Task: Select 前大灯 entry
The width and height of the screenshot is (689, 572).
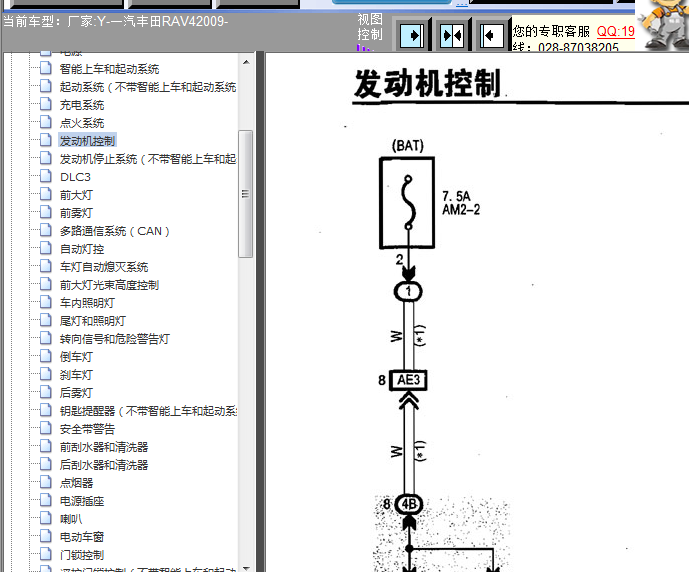Action: [x=76, y=195]
